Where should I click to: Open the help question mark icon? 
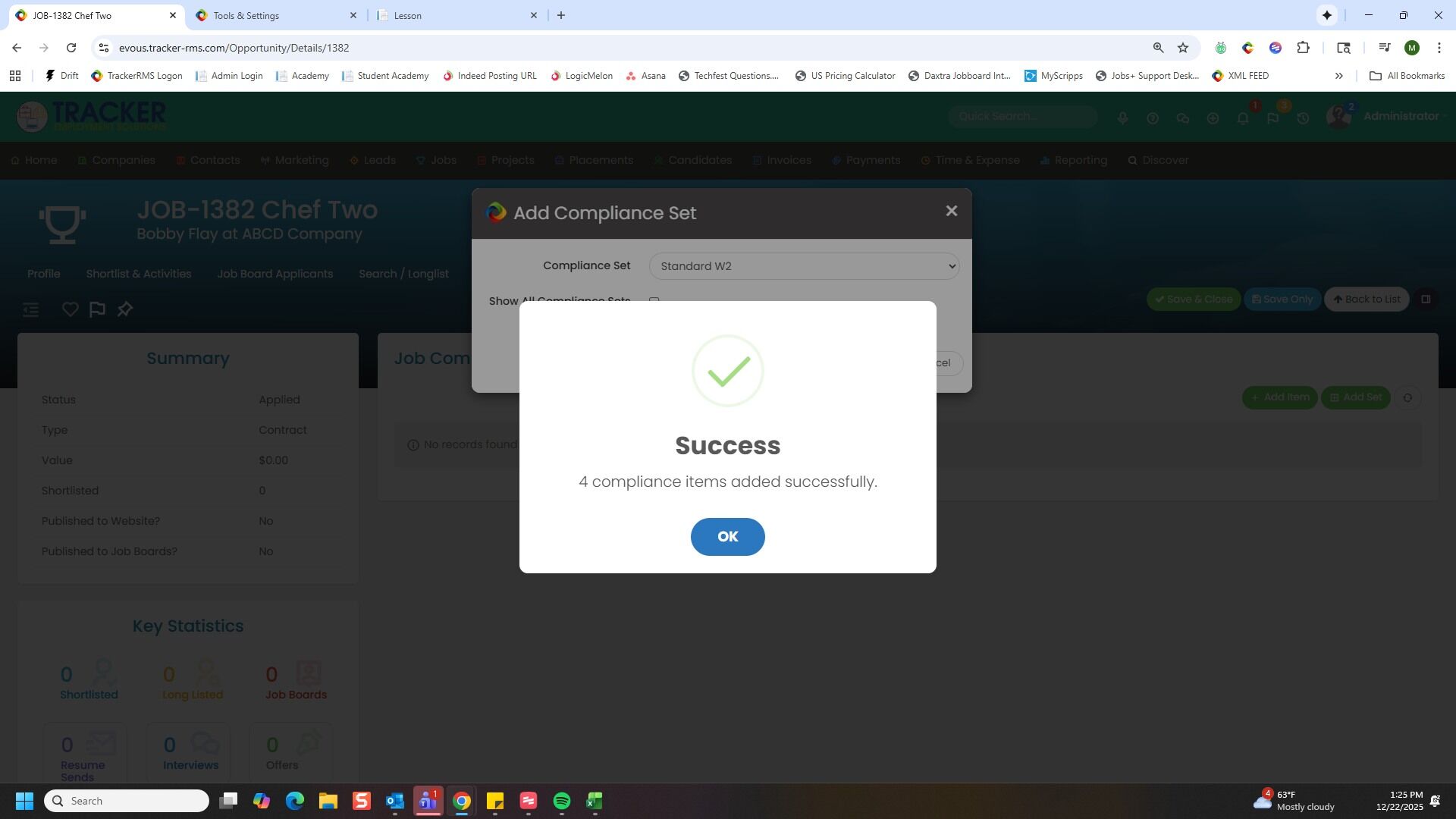coord(1152,118)
